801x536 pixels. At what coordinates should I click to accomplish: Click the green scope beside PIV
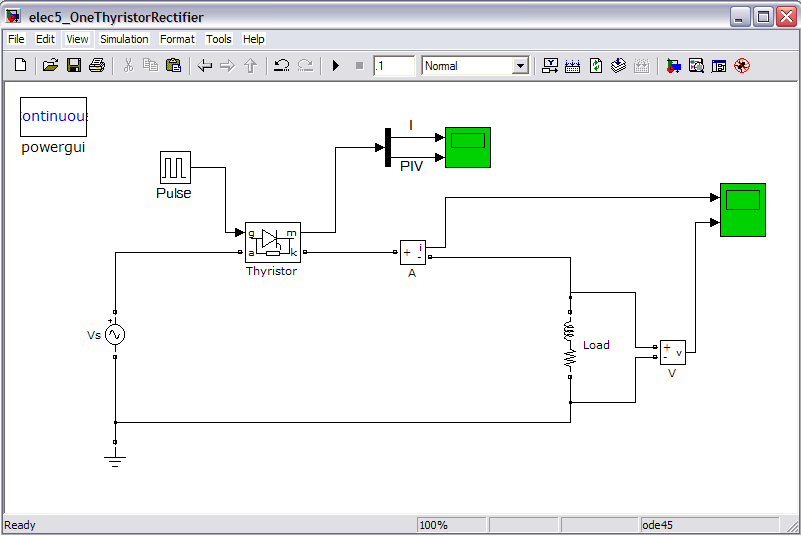pyautogui.click(x=467, y=147)
